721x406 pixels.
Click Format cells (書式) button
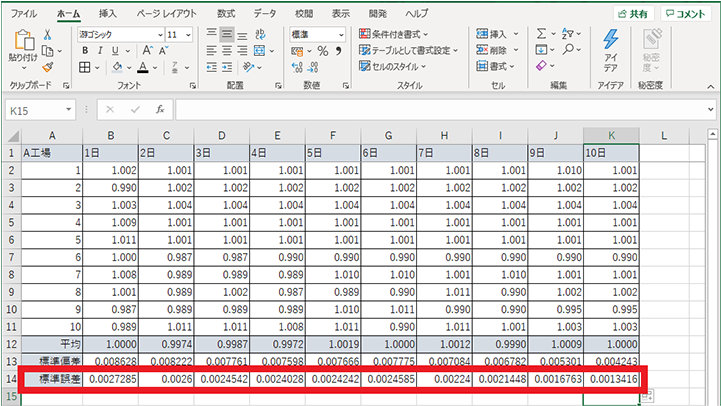[495, 66]
